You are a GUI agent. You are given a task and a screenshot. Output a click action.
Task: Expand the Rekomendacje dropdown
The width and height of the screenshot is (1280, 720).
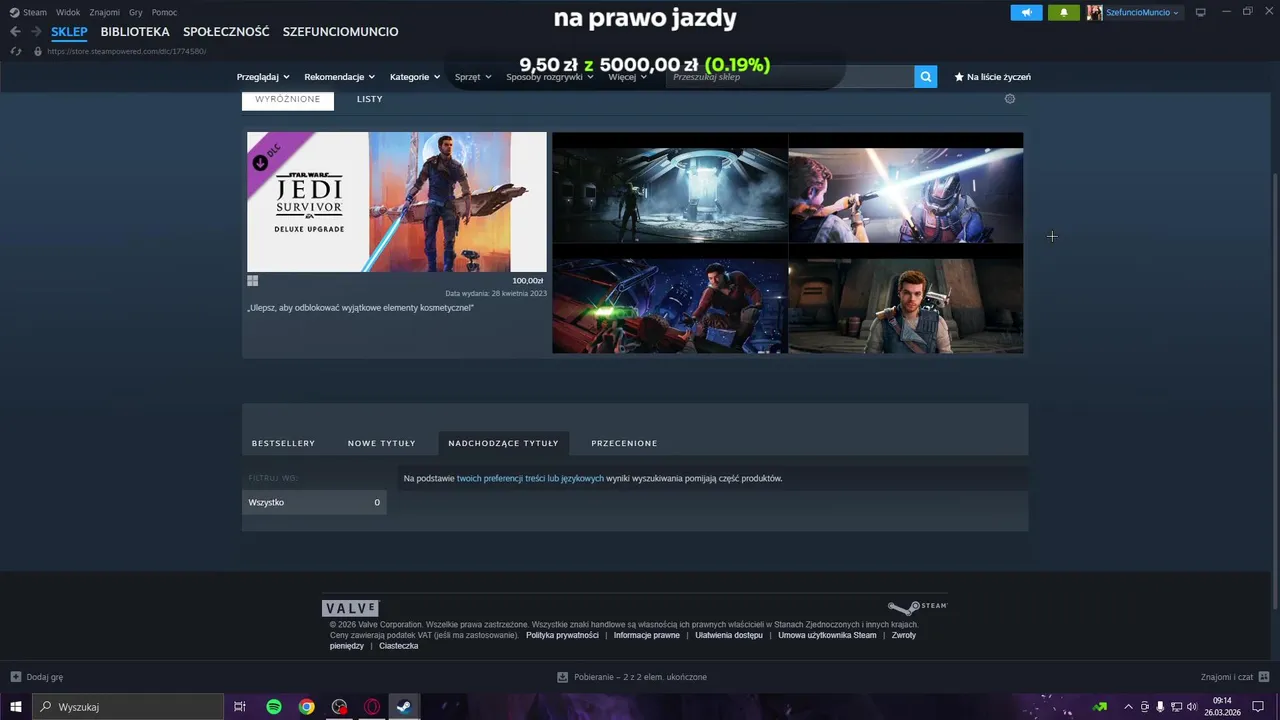click(x=340, y=77)
